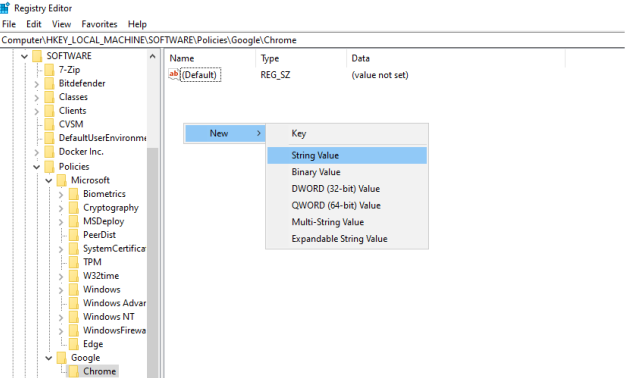Click the W32time folder icon
The width and height of the screenshot is (630, 378).
[x=74, y=276]
